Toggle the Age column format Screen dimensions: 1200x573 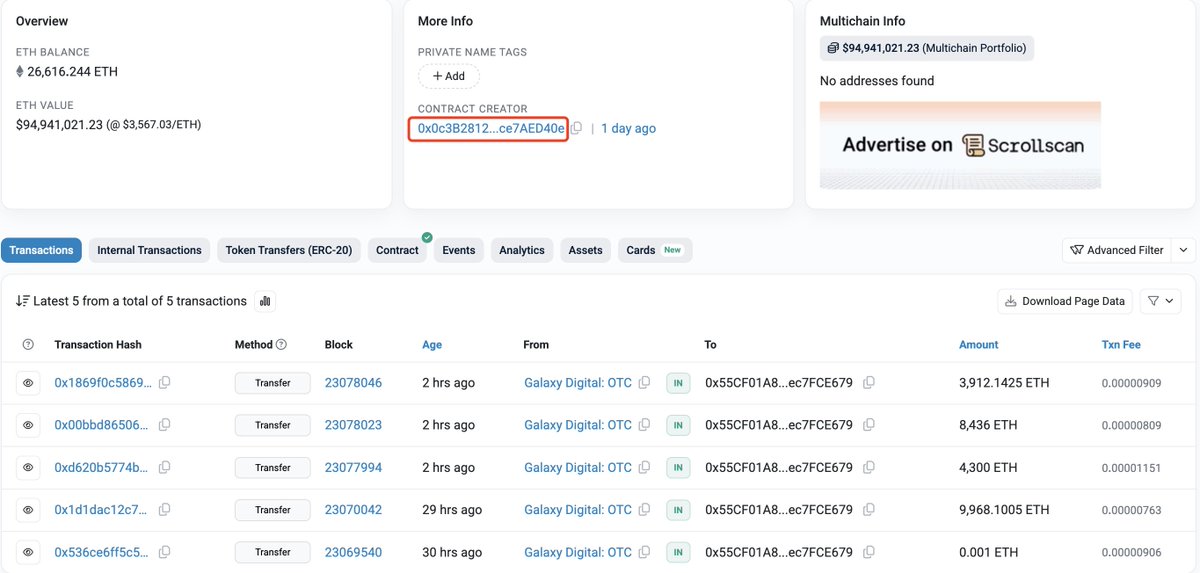[432, 345]
